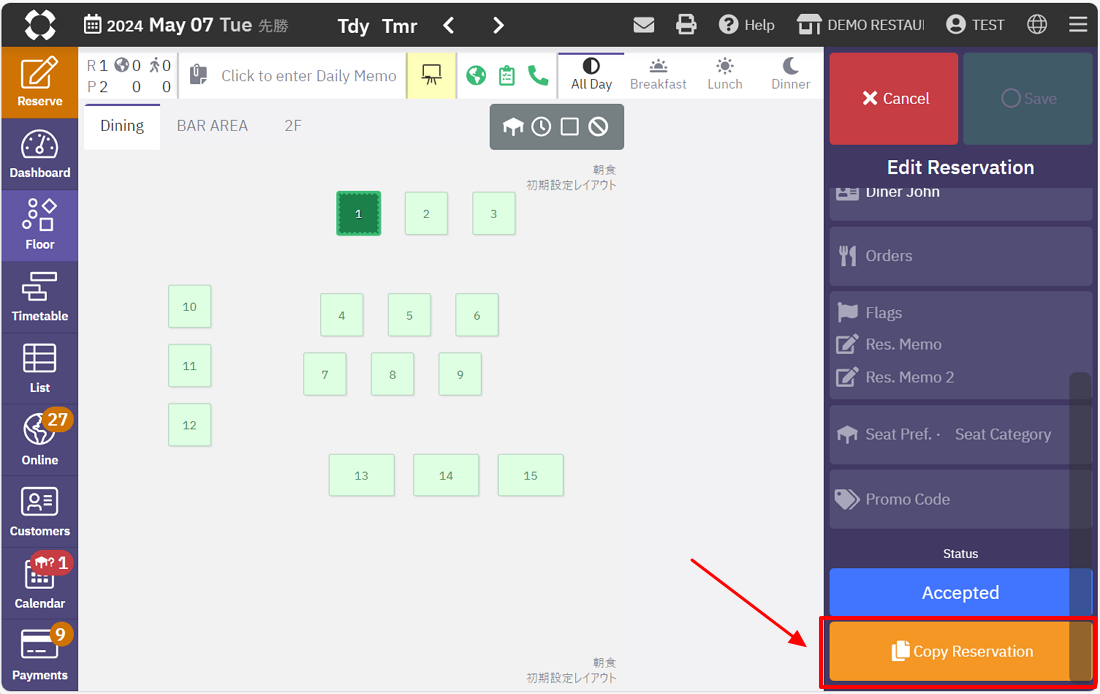Select the Breakfast meal period
The image size is (1100, 694).
[658, 74]
